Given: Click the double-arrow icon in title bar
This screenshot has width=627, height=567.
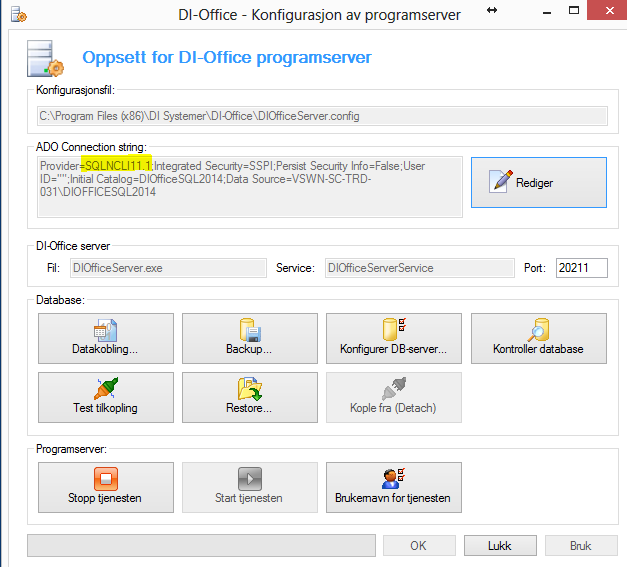Looking at the screenshot, I should point(492,10).
